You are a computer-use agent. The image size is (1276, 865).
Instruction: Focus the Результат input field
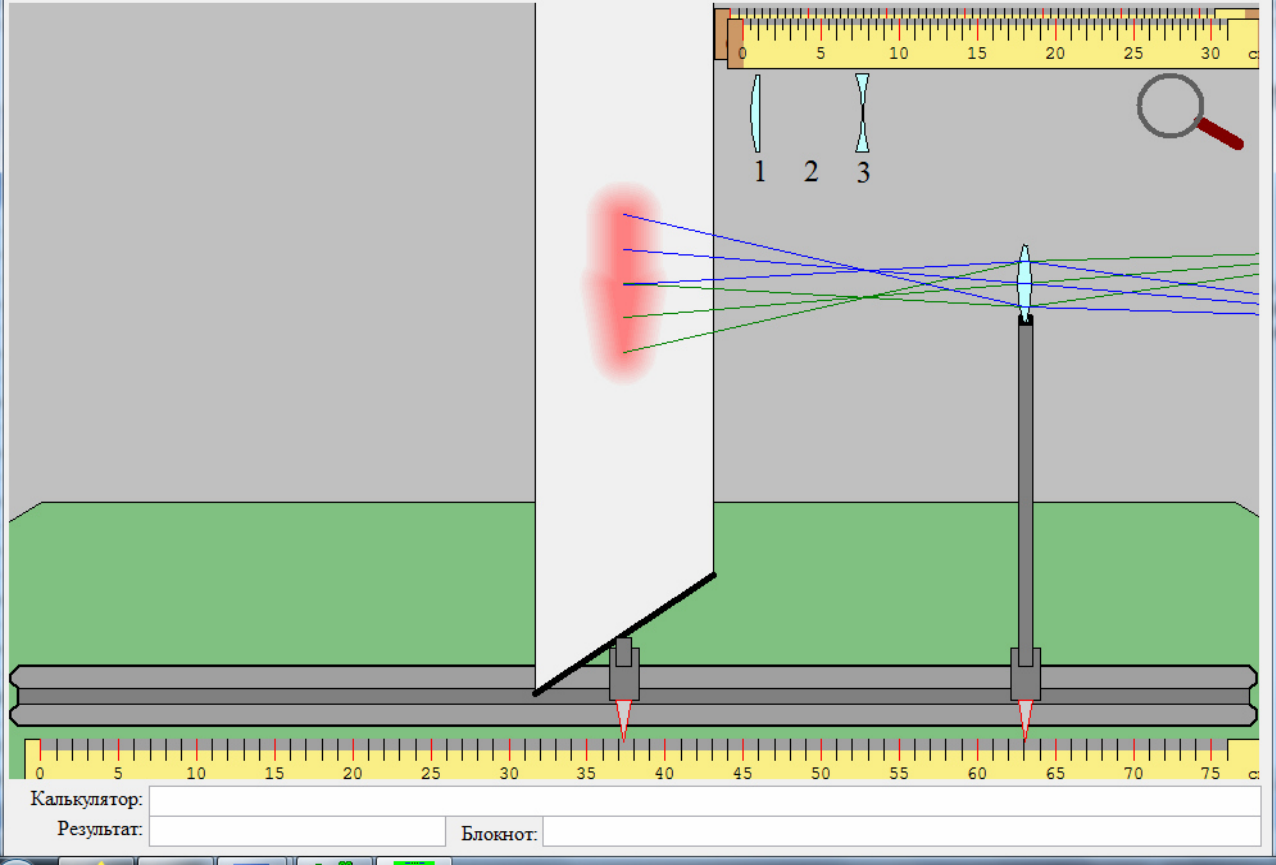(x=297, y=831)
